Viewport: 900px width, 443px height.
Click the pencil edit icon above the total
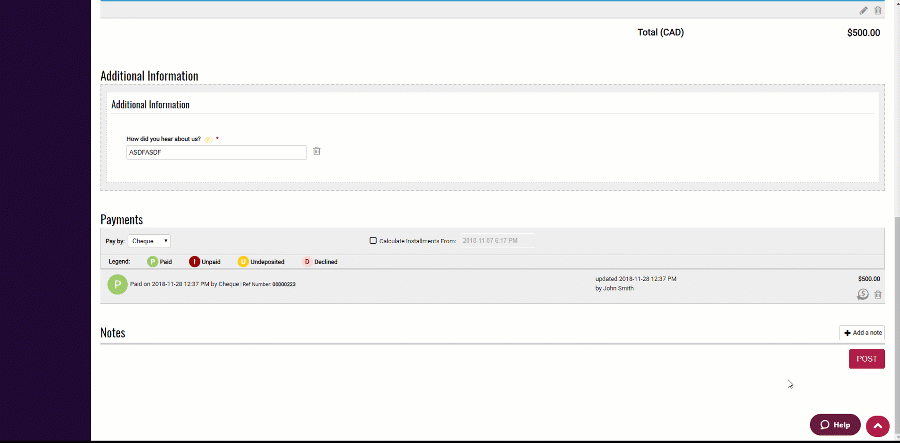(863, 10)
